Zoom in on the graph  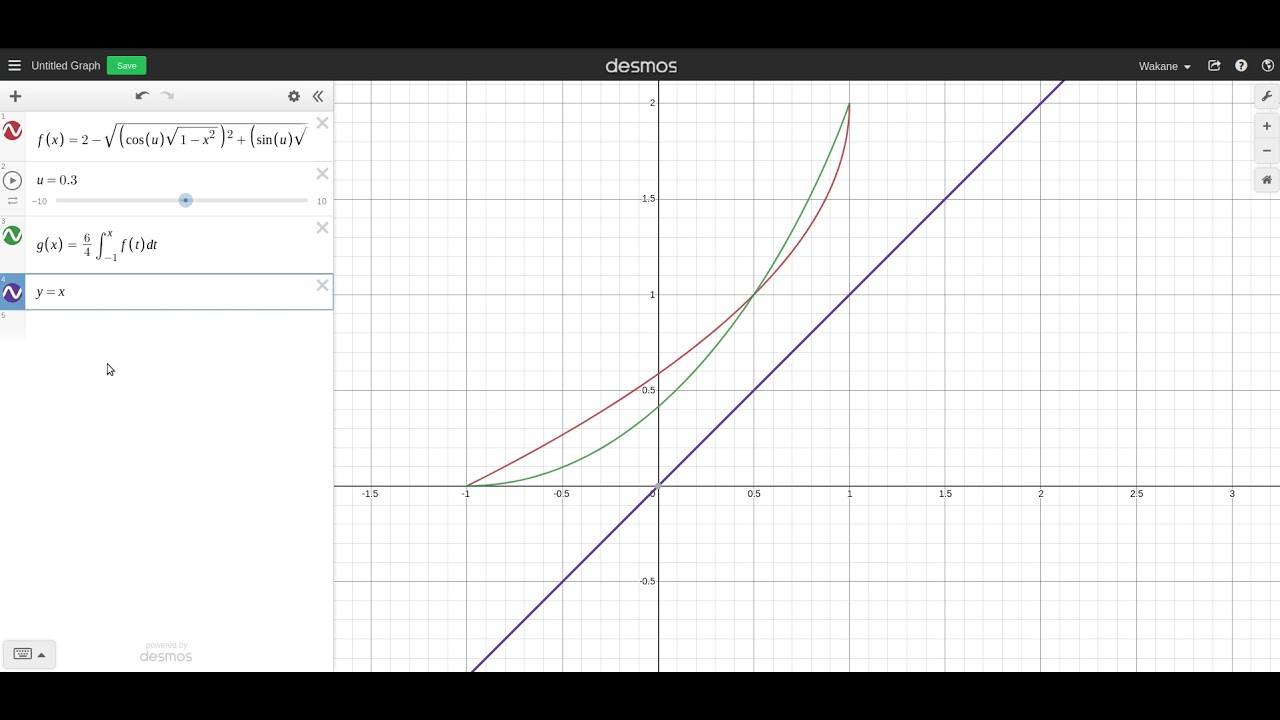[x=1267, y=126]
